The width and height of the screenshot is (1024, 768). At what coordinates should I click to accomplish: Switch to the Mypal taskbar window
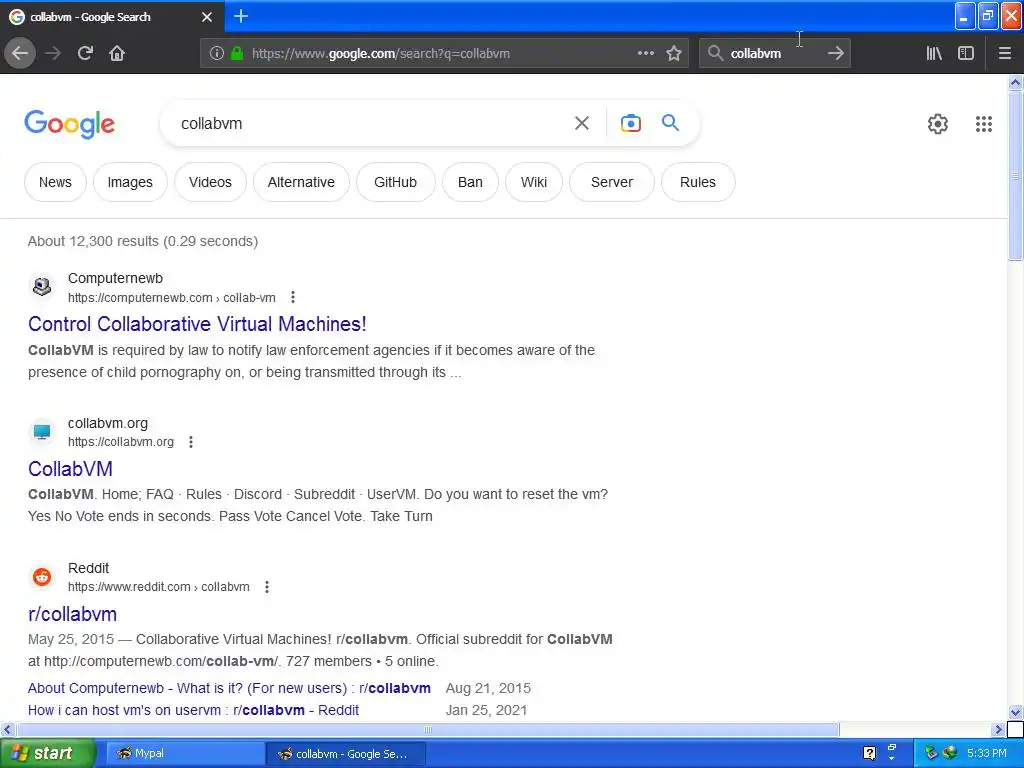point(185,754)
